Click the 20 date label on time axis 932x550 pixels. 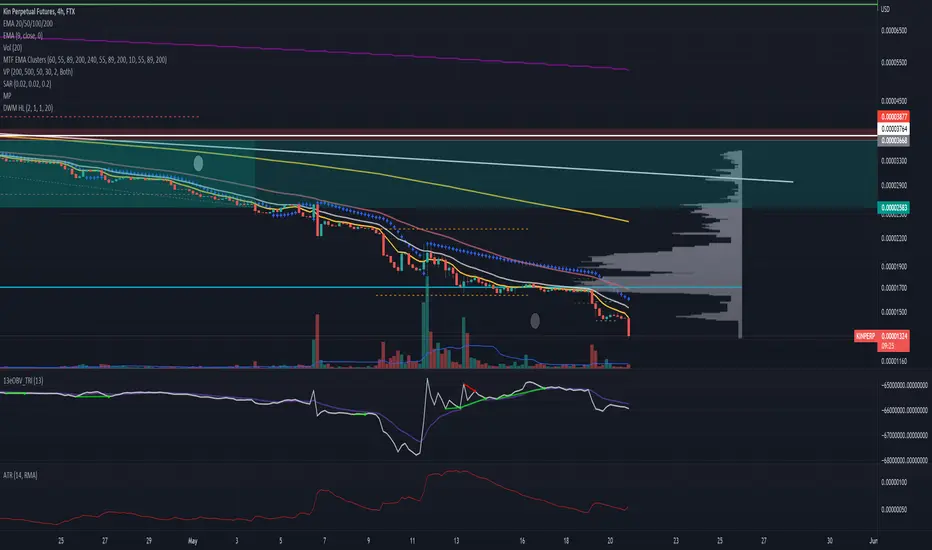(610, 541)
